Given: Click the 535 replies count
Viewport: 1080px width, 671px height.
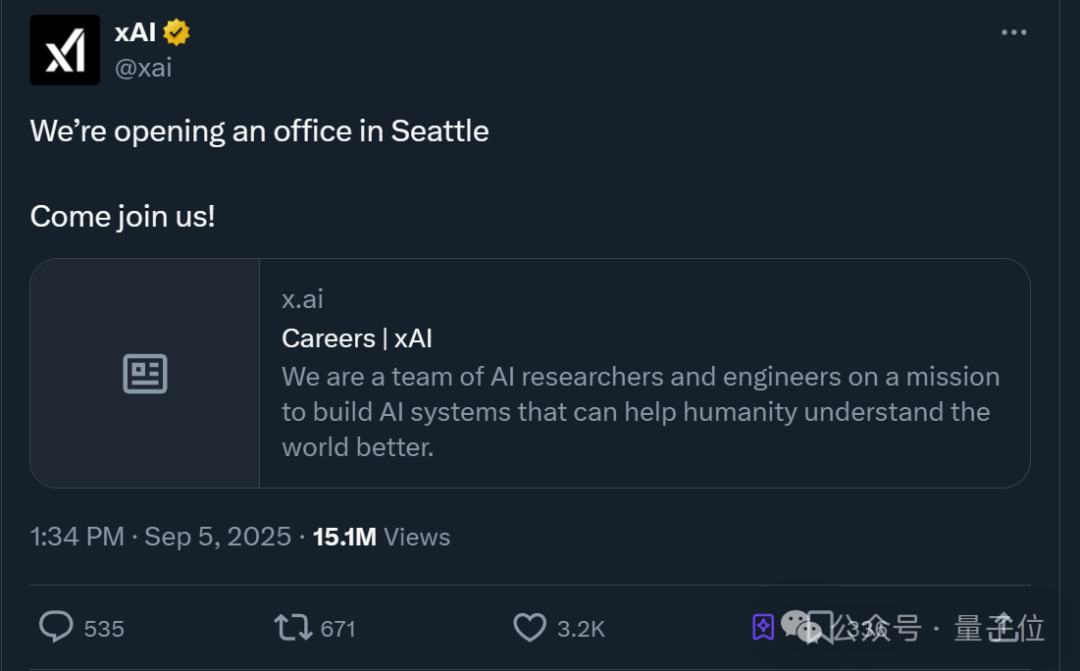Looking at the screenshot, I should click(104, 629).
